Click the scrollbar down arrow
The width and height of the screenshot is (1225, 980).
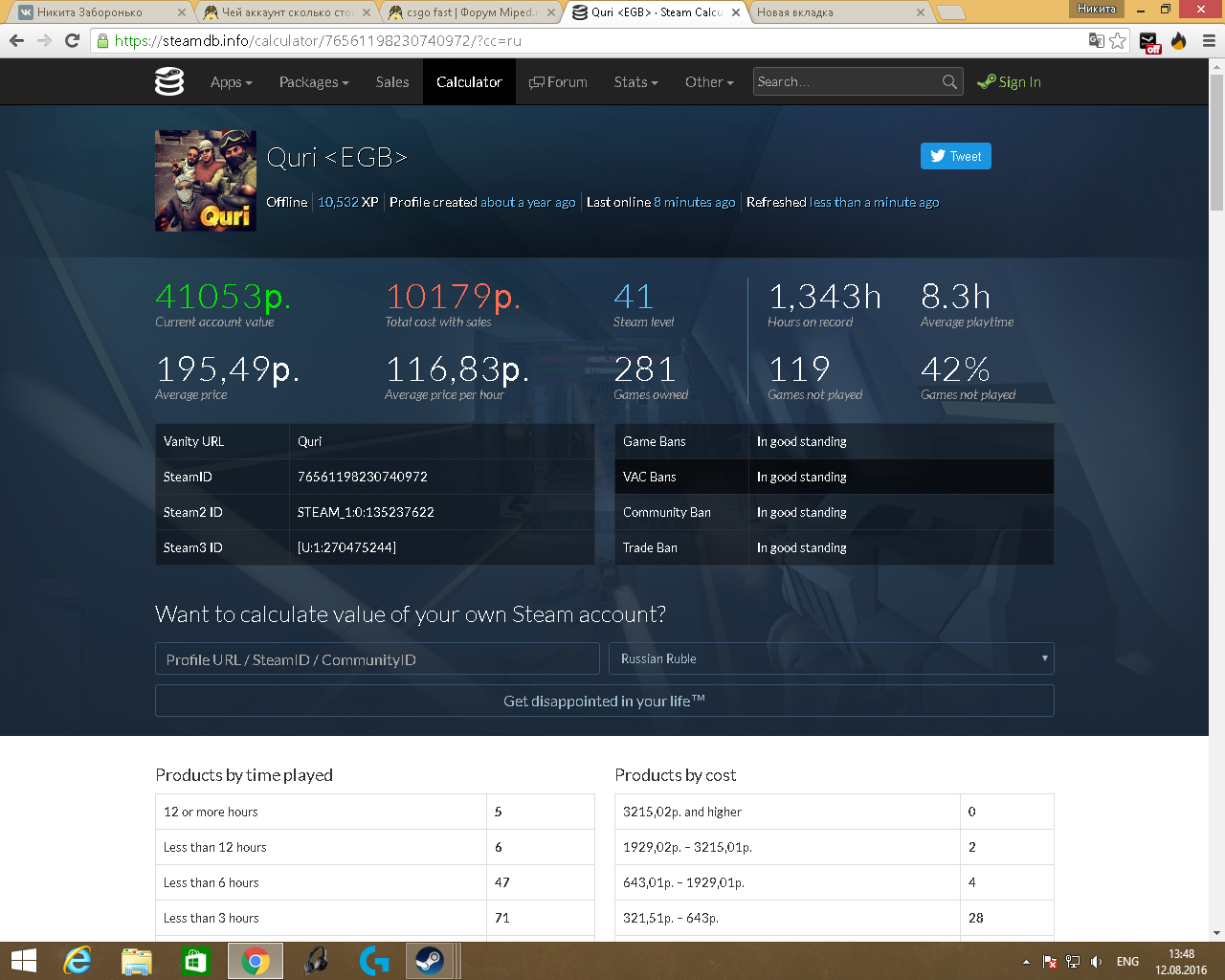tap(1216, 933)
